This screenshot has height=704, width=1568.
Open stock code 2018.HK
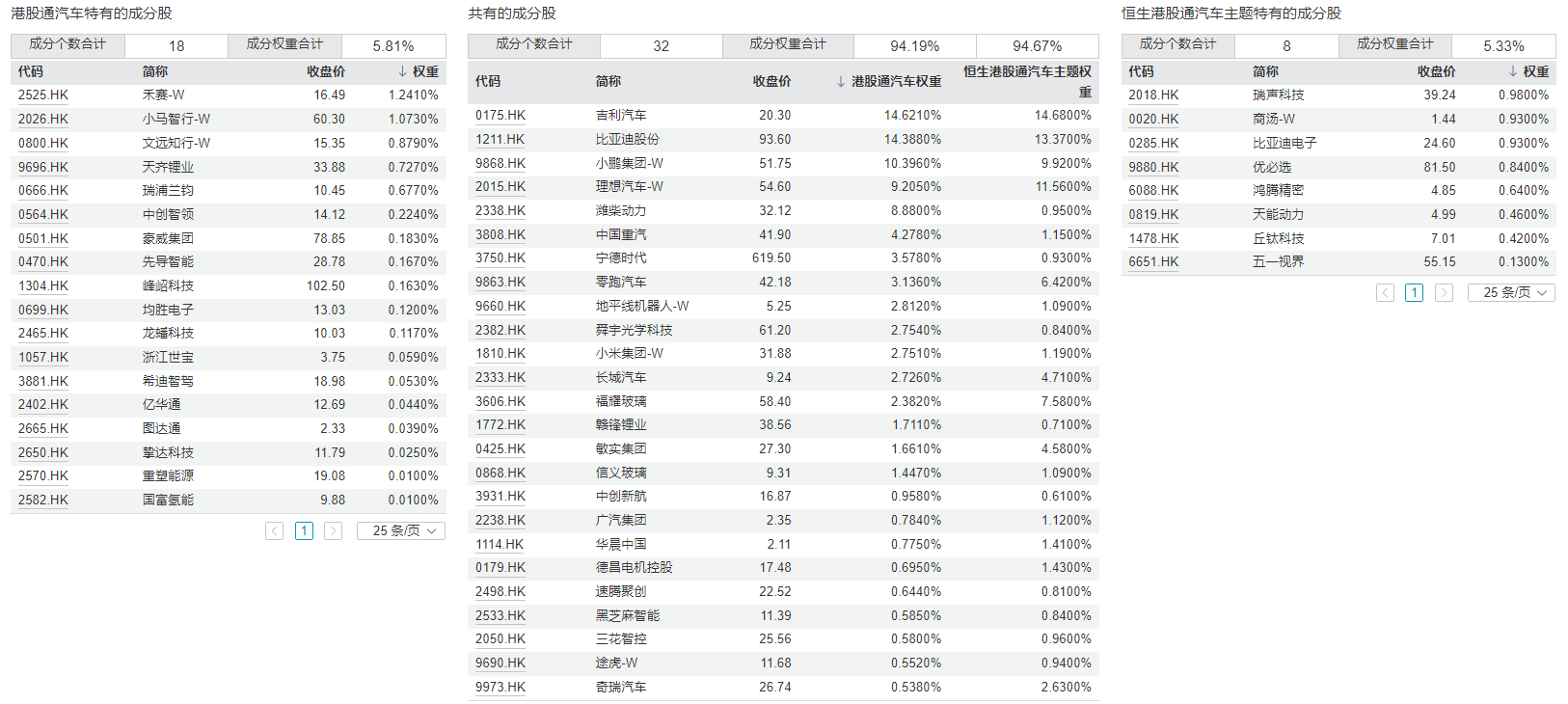click(x=1154, y=95)
